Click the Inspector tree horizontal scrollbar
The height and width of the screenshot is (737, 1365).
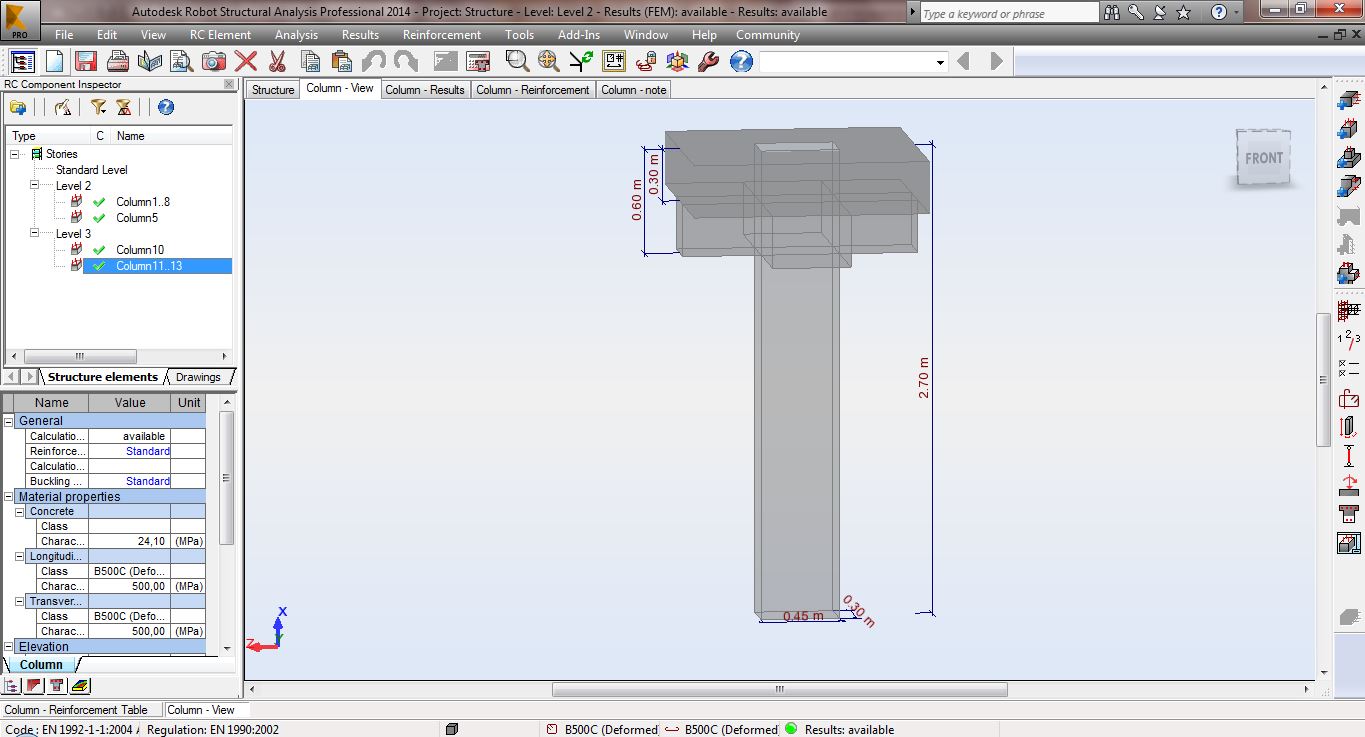[x=80, y=356]
